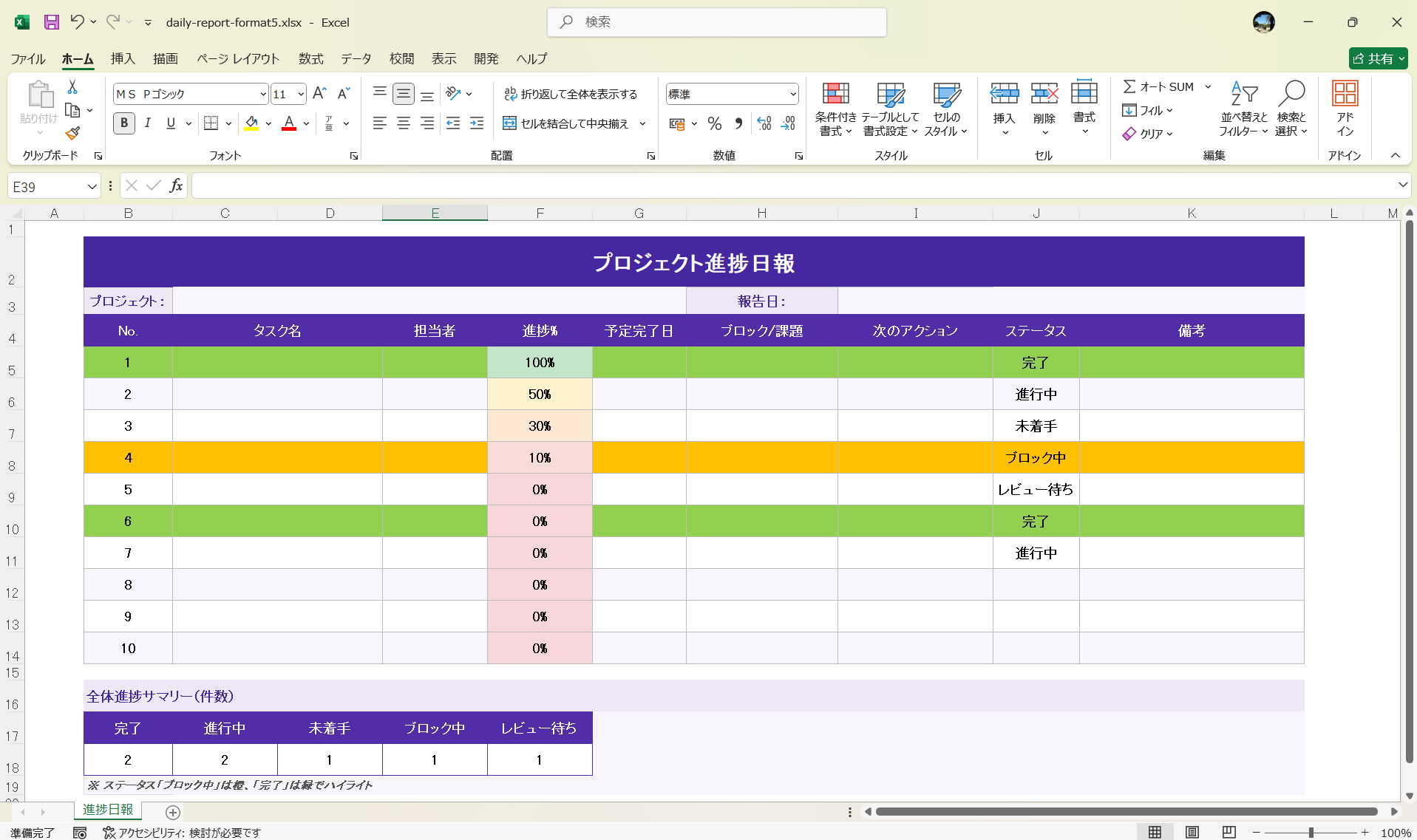The width and height of the screenshot is (1417, 840).
Task: Select the 進捗日報 sheet tab
Action: tap(108, 810)
